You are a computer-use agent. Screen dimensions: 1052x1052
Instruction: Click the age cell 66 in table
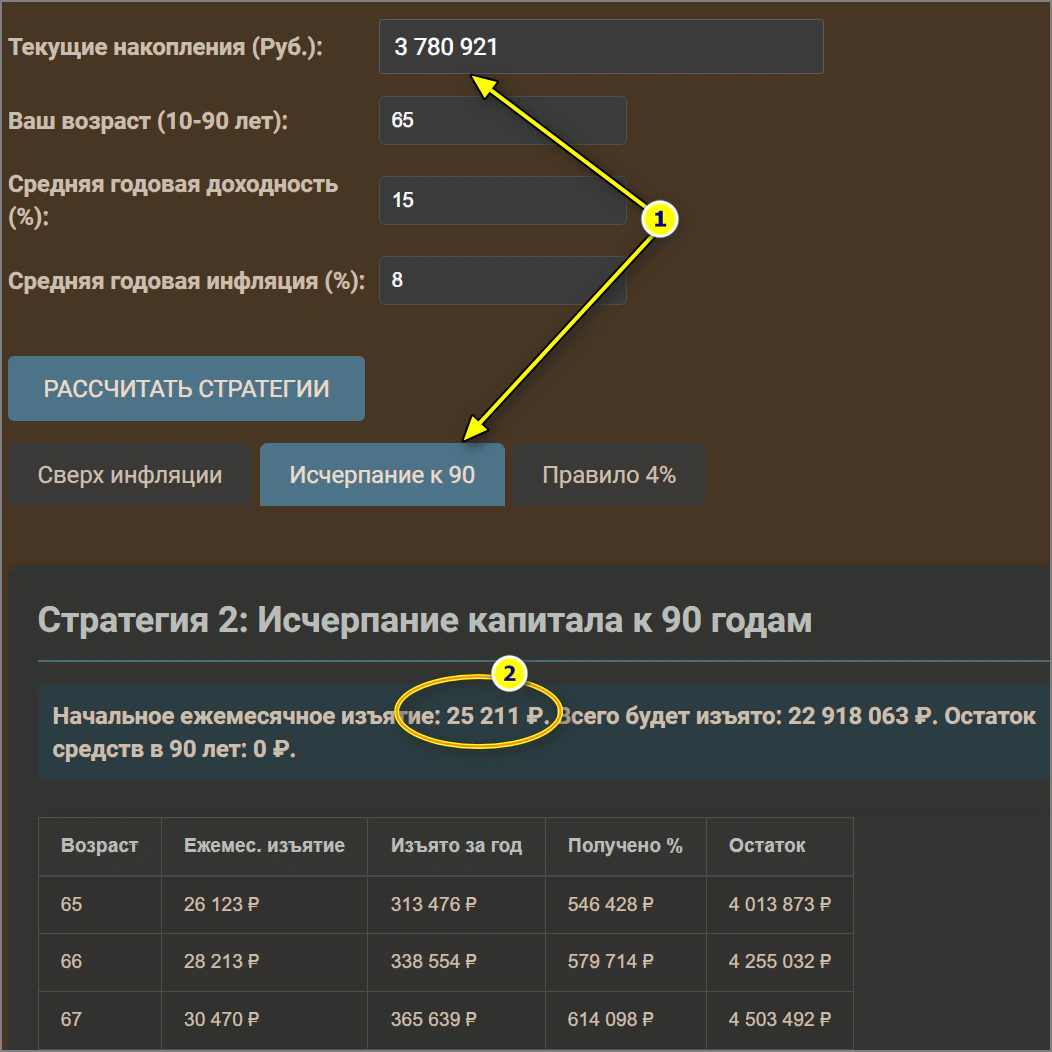pos(99,961)
